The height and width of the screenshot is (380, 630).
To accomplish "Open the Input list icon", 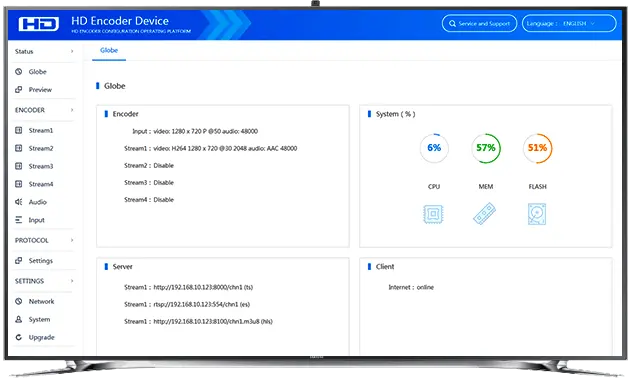I will pos(18,220).
